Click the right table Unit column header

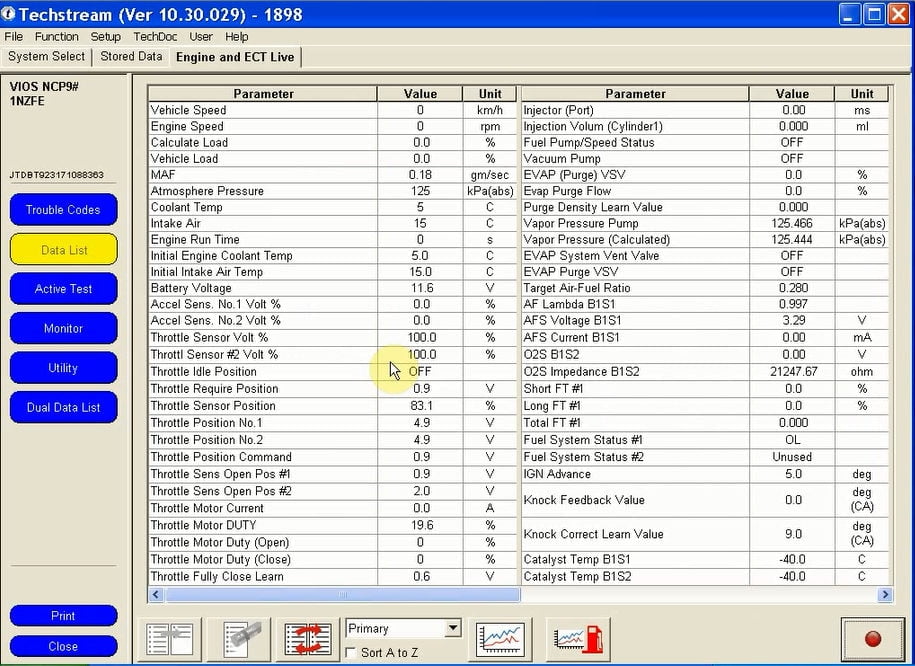(x=862, y=94)
